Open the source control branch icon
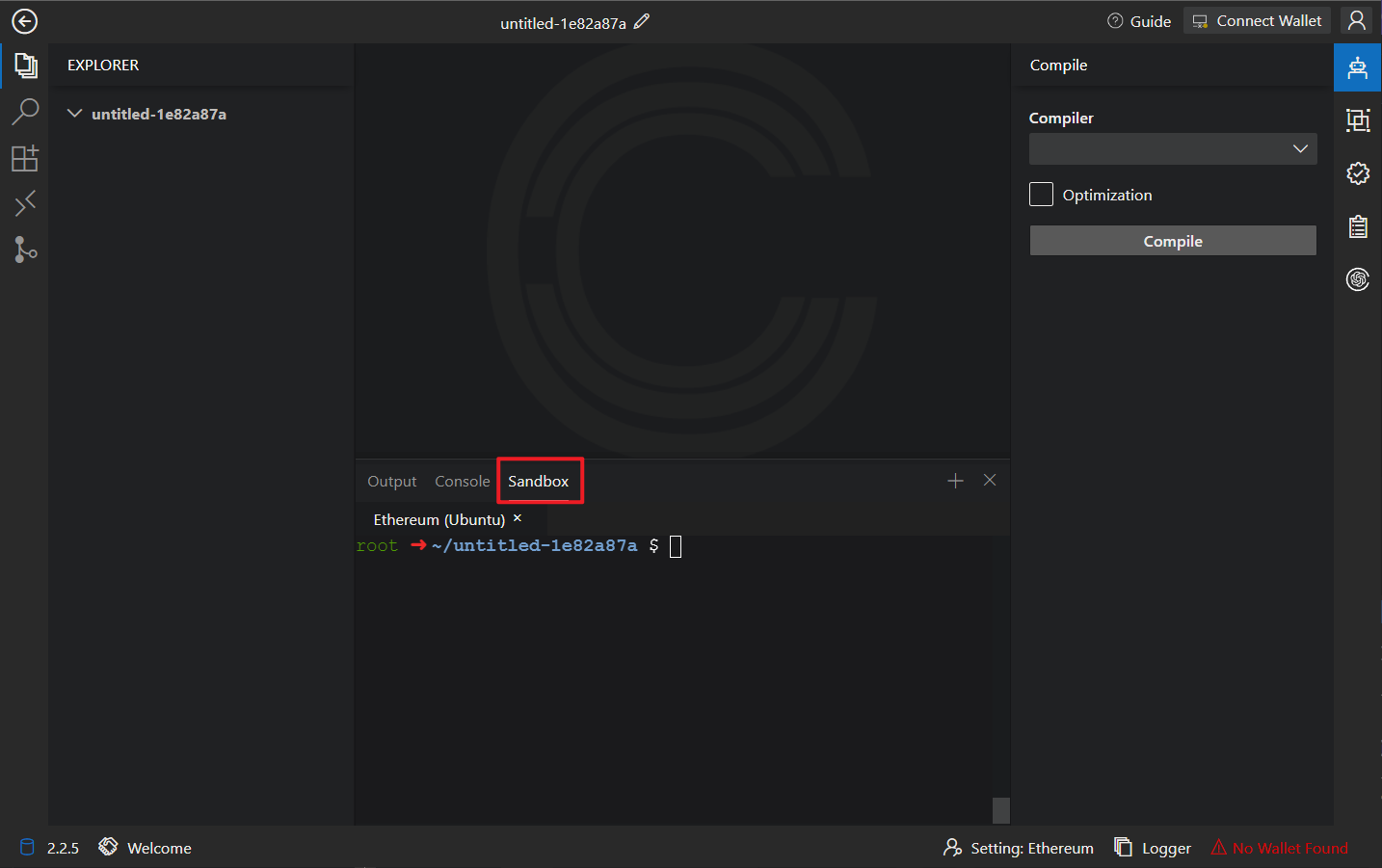Screen dimensions: 1382x868 (x=25, y=250)
